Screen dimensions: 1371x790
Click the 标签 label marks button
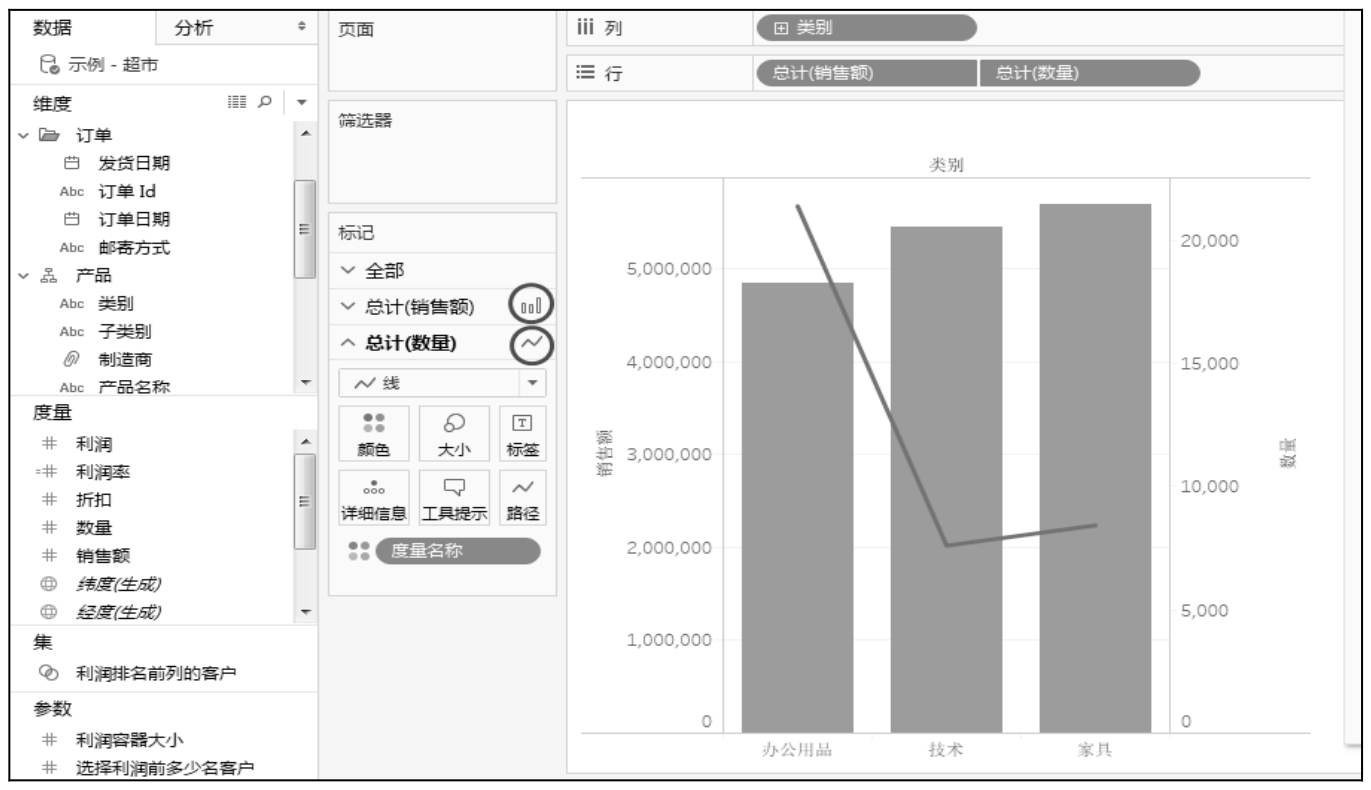point(527,433)
